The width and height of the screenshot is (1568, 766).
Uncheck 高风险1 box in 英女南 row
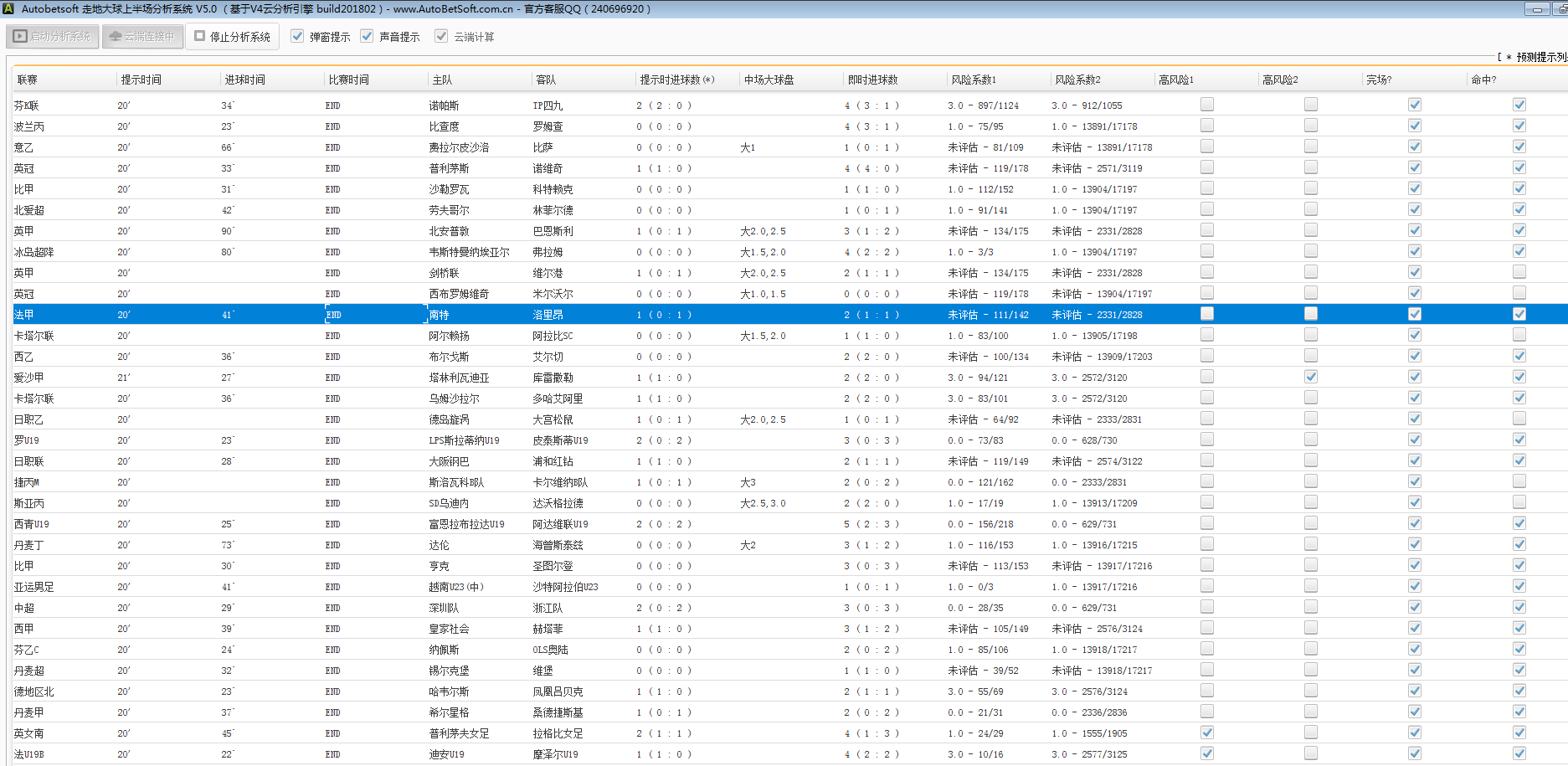click(x=1207, y=733)
